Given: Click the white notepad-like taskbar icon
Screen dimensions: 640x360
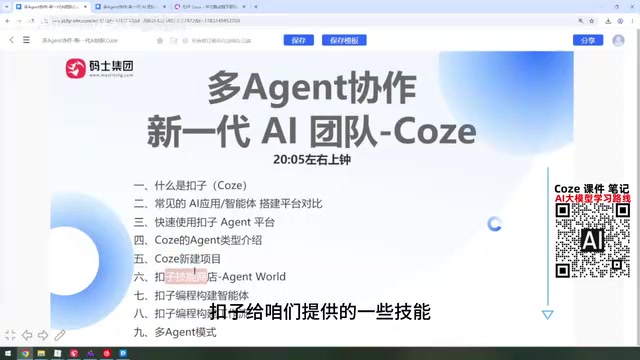Looking at the screenshot, I should pyautogui.click(x=58, y=353).
